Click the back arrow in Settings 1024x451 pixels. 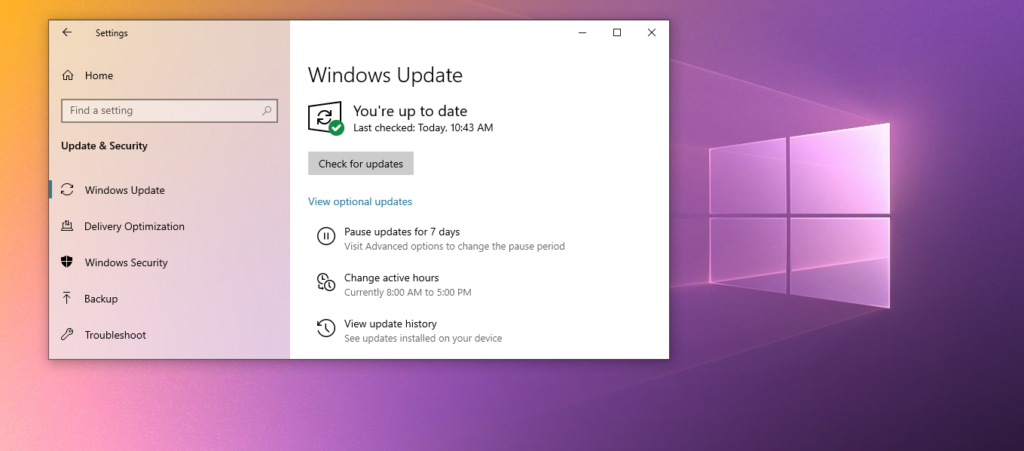[67, 33]
